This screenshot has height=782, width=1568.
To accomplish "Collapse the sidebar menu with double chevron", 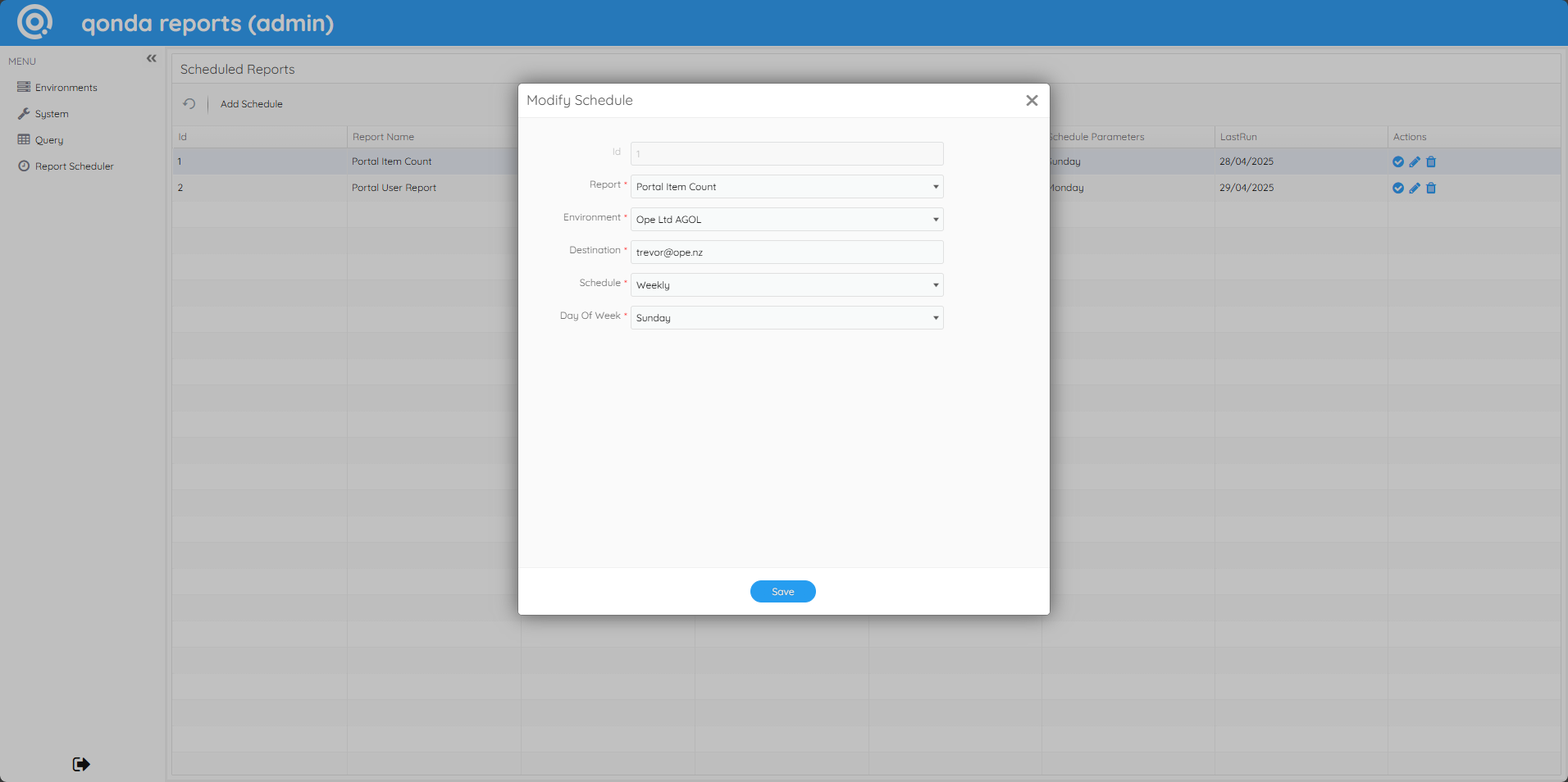I will click(x=151, y=58).
